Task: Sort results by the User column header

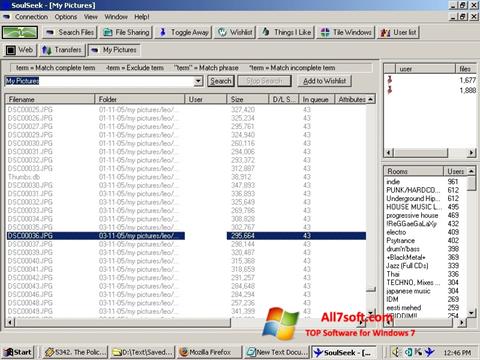Action: pyautogui.click(x=206, y=99)
